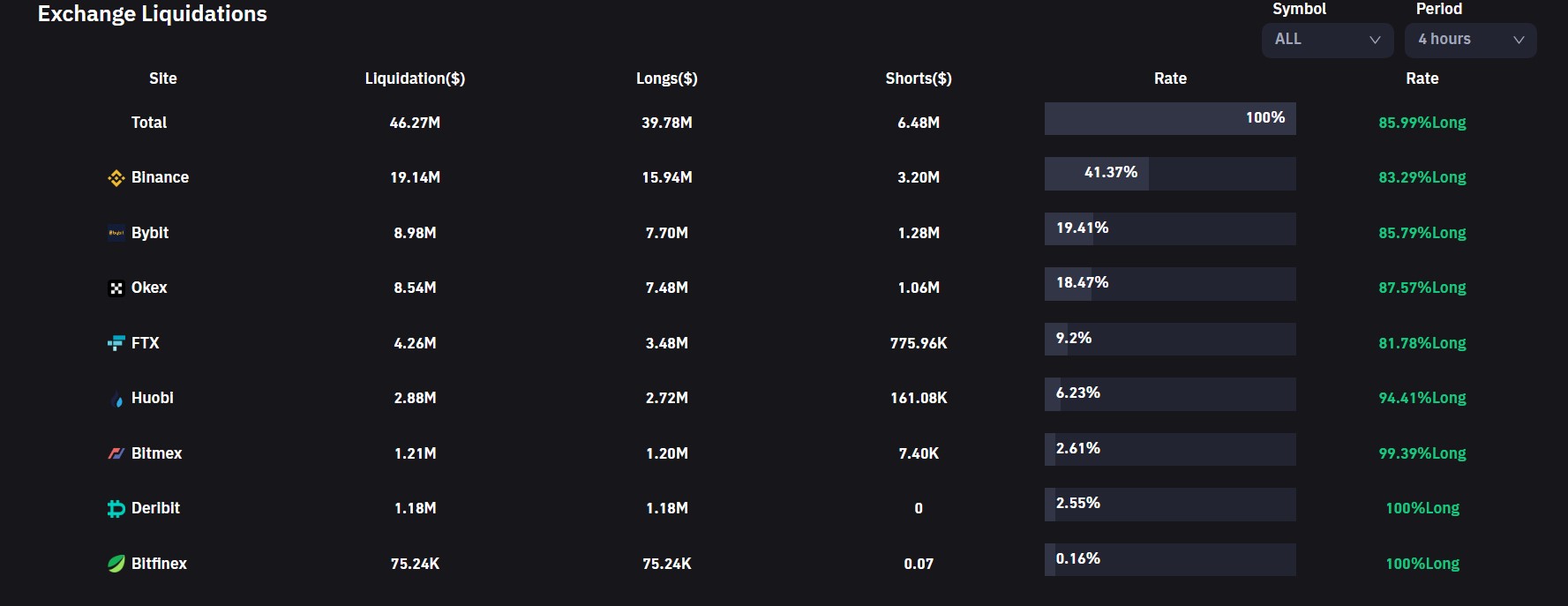Open the Period 4 hours dropdown
This screenshot has width=1568, height=606.
pos(1469,40)
